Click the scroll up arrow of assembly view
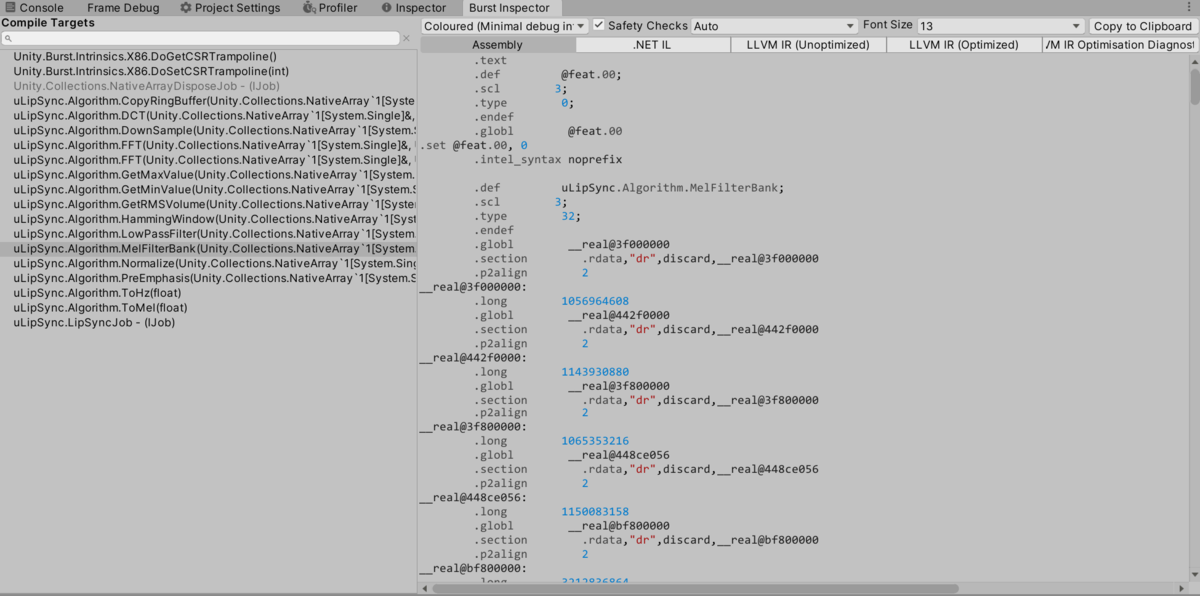The image size is (1200, 596). [1195, 61]
